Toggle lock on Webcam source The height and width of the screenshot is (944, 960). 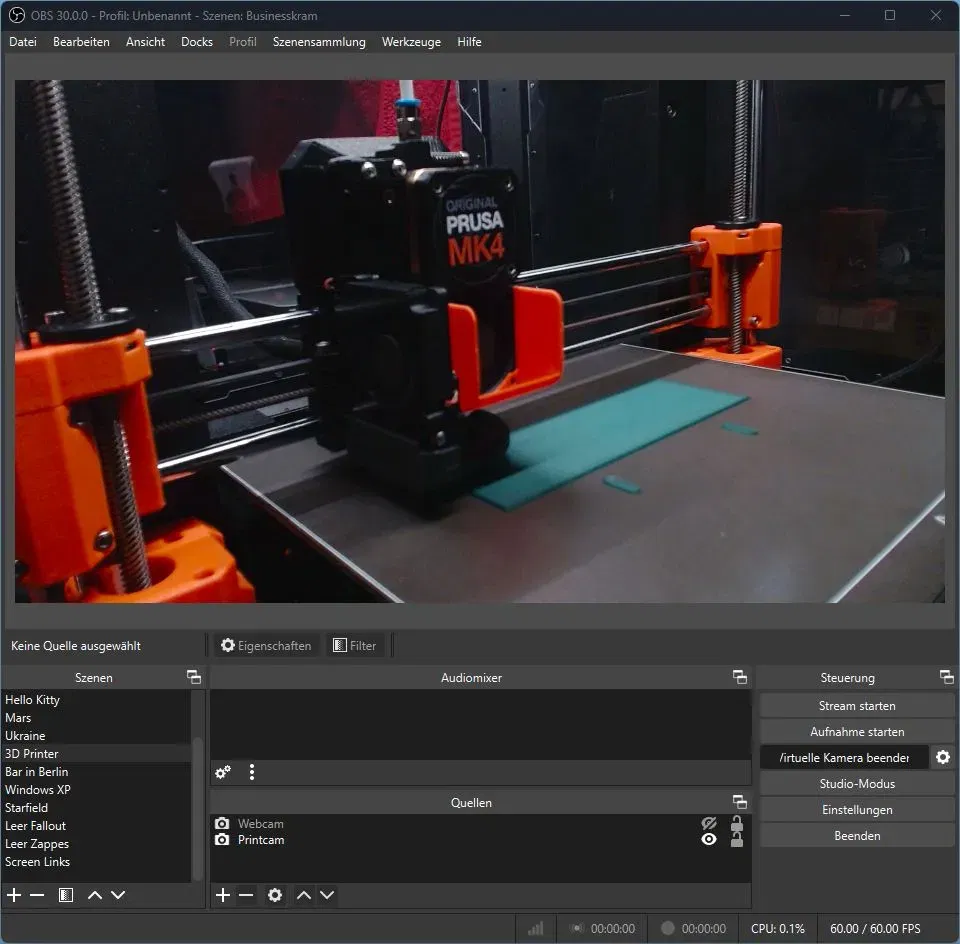[x=737, y=823]
